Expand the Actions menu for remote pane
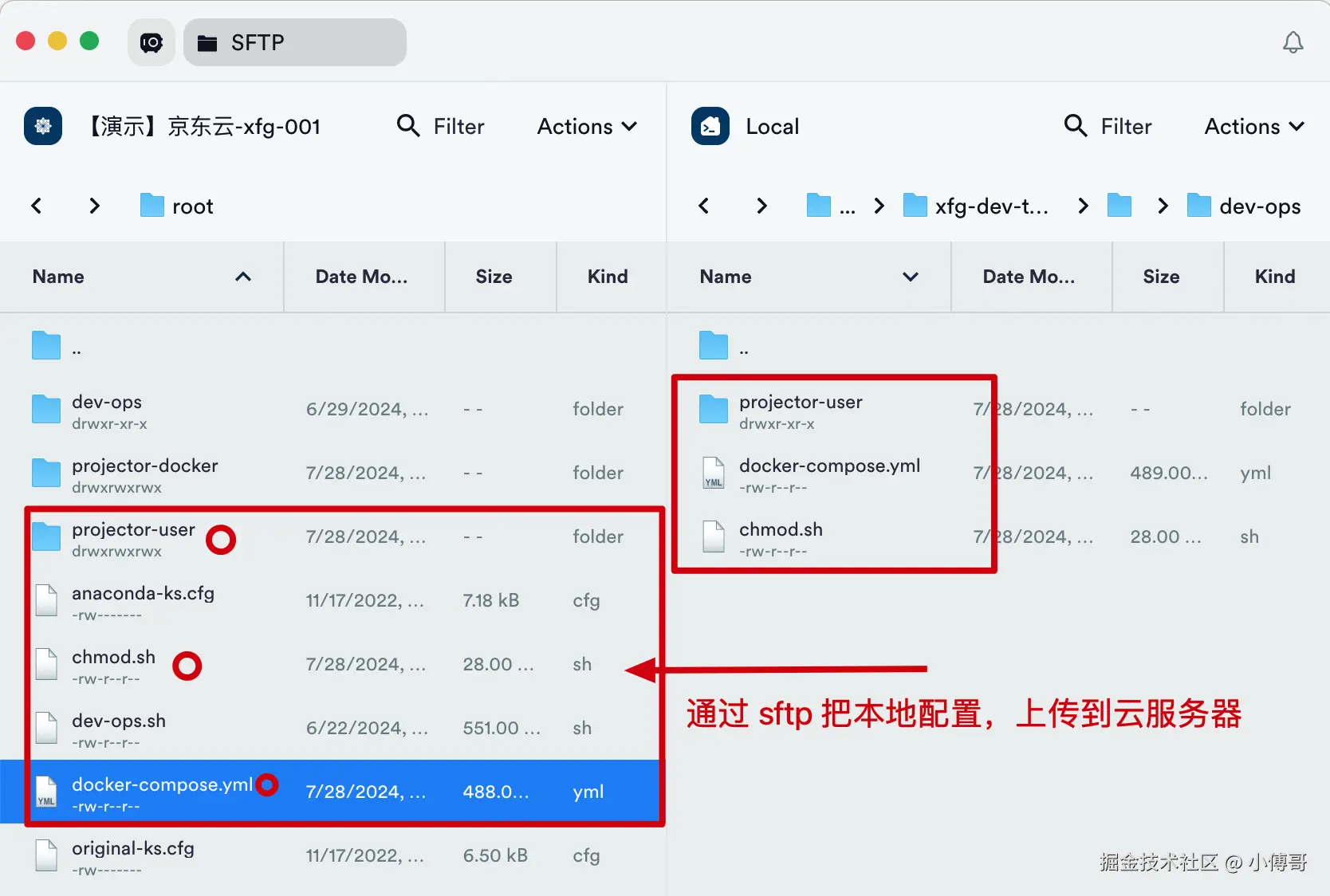 (587, 126)
